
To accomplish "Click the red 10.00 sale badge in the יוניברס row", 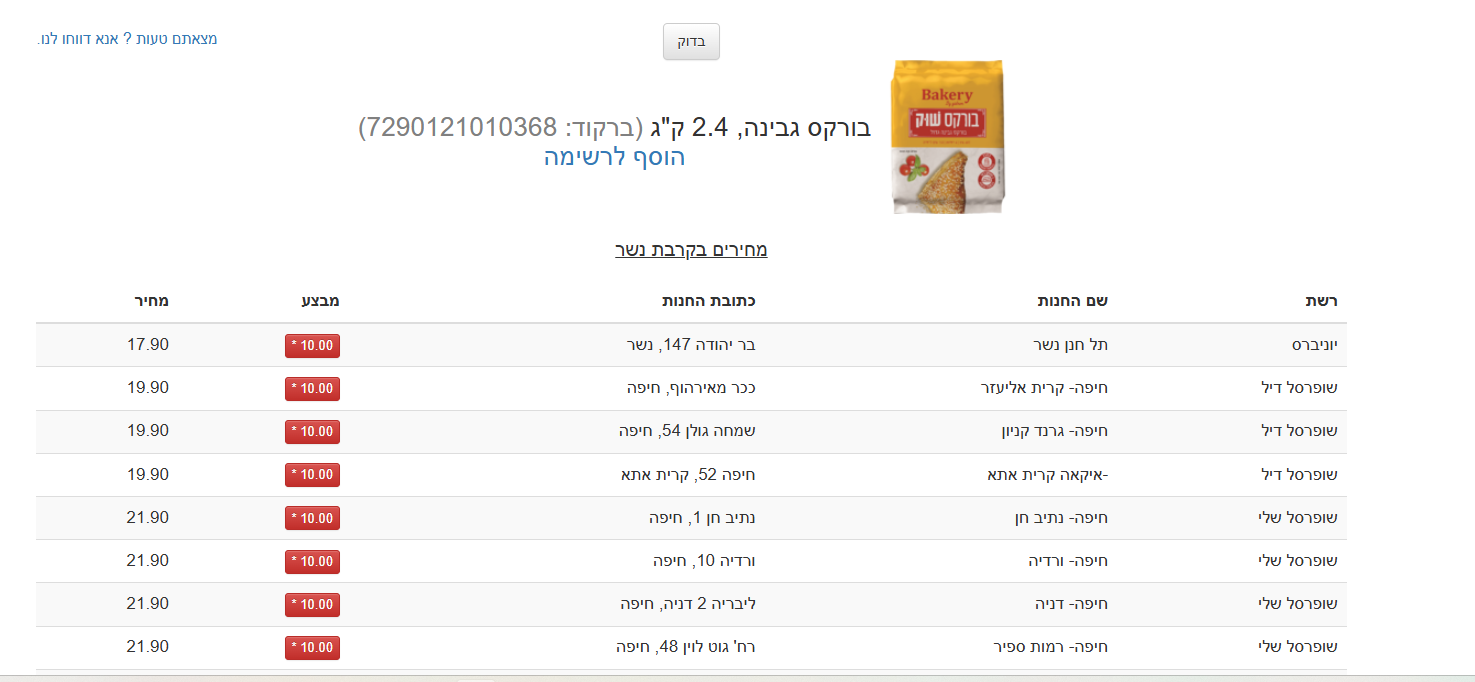I will click(311, 345).
